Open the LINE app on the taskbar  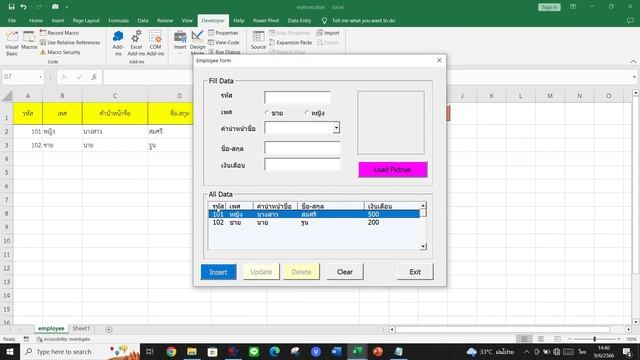[254, 351]
